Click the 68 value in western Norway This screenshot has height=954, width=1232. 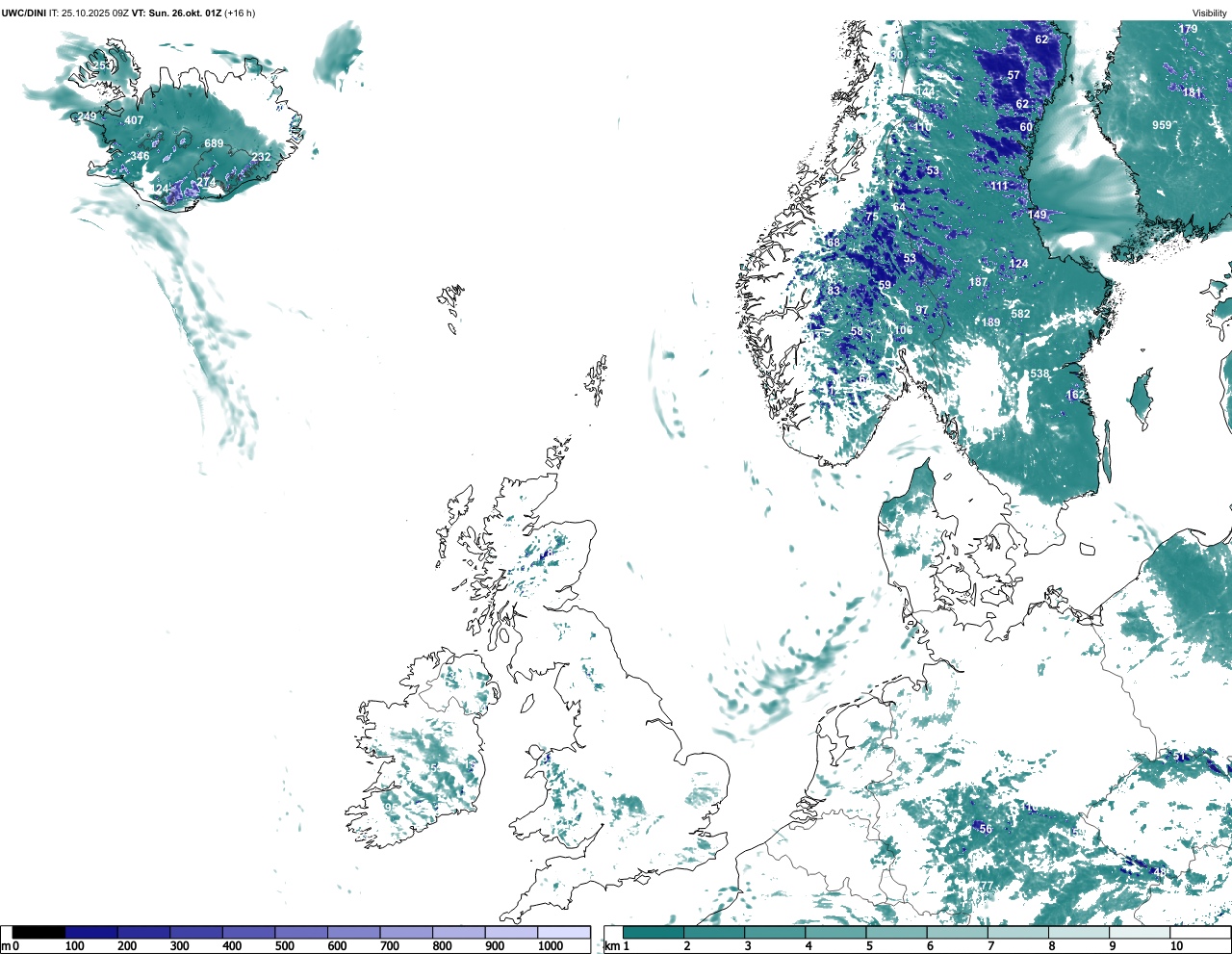pyautogui.click(x=834, y=243)
